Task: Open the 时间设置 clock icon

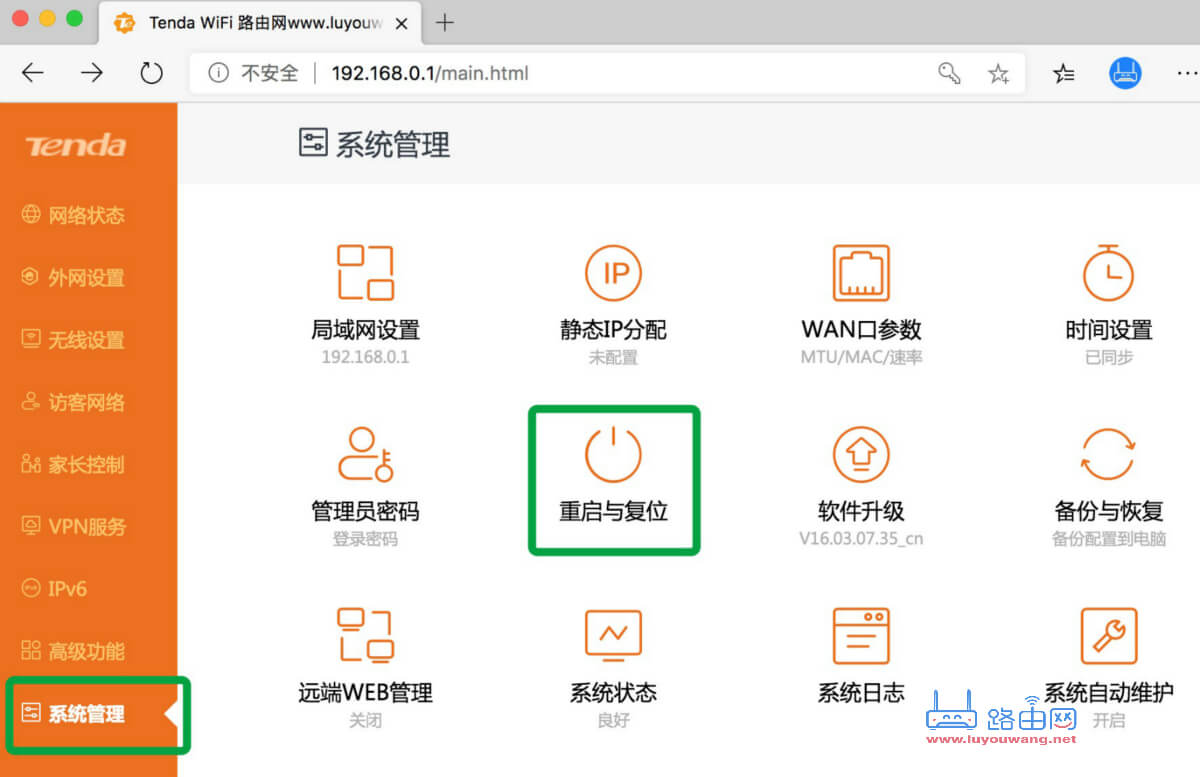Action: 1109,272
